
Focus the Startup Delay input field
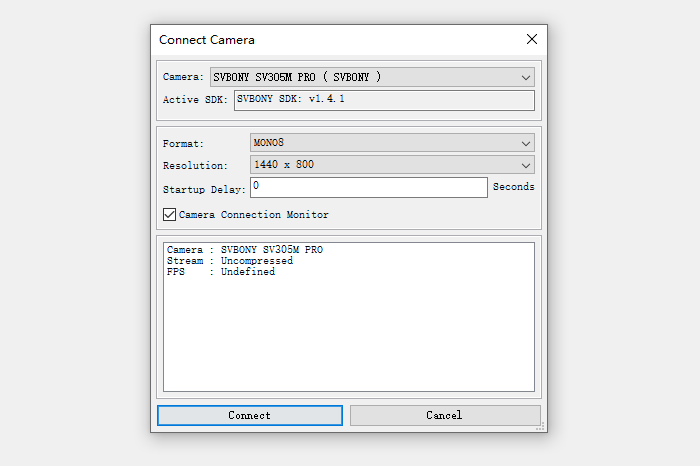pos(368,187)
